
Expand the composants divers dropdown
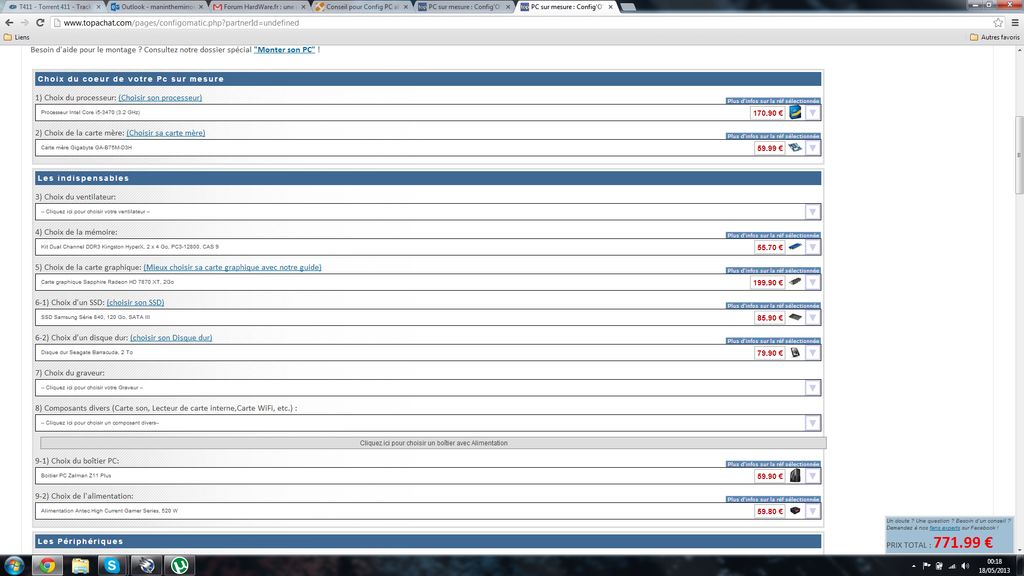[812, 422]
